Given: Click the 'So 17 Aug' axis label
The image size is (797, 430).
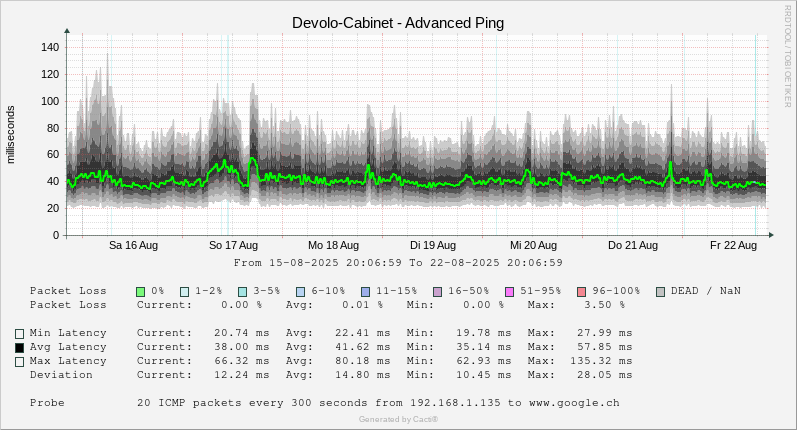Looking at the screenshot, I should [233, 245].
